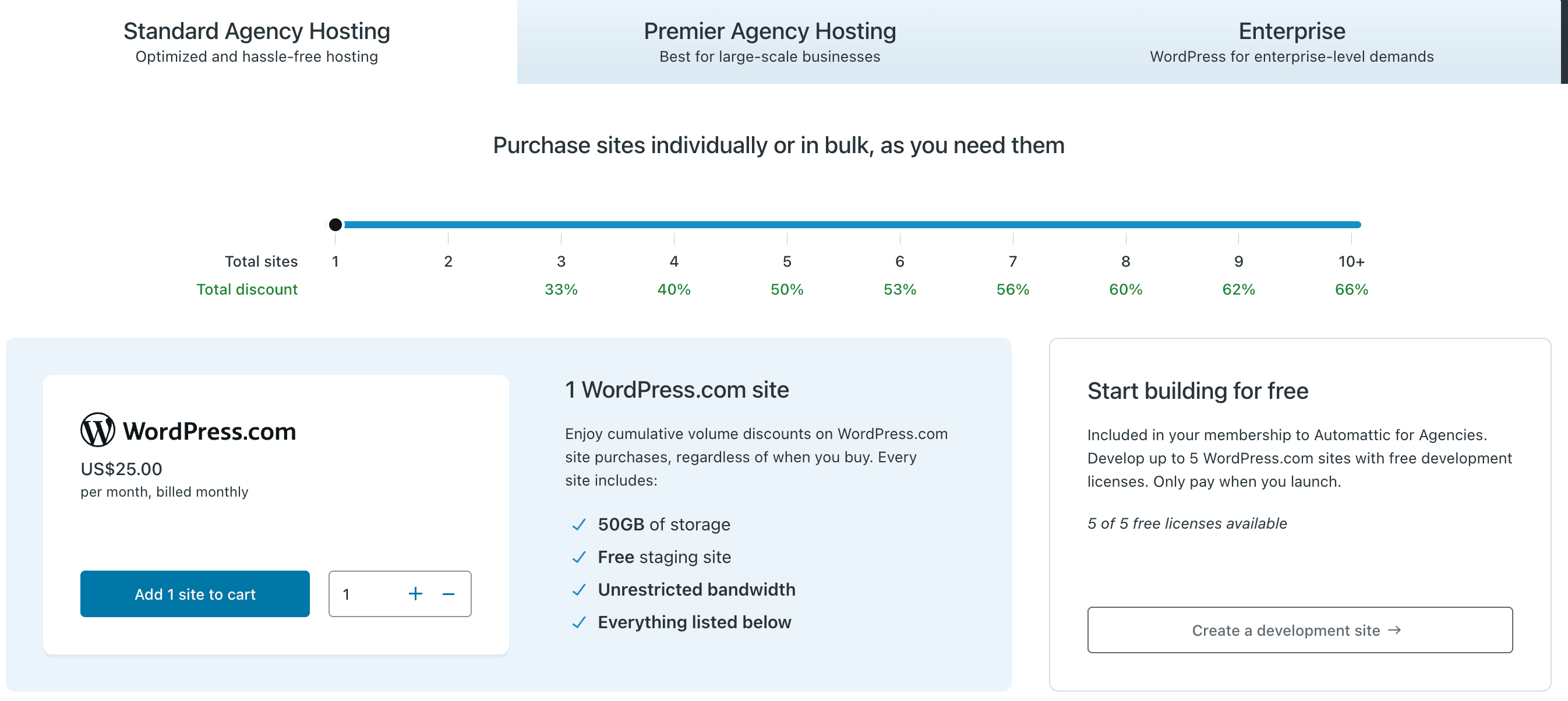Click '1 WordPress.com site' heading

pyautogui.click(x=677, y=390)
